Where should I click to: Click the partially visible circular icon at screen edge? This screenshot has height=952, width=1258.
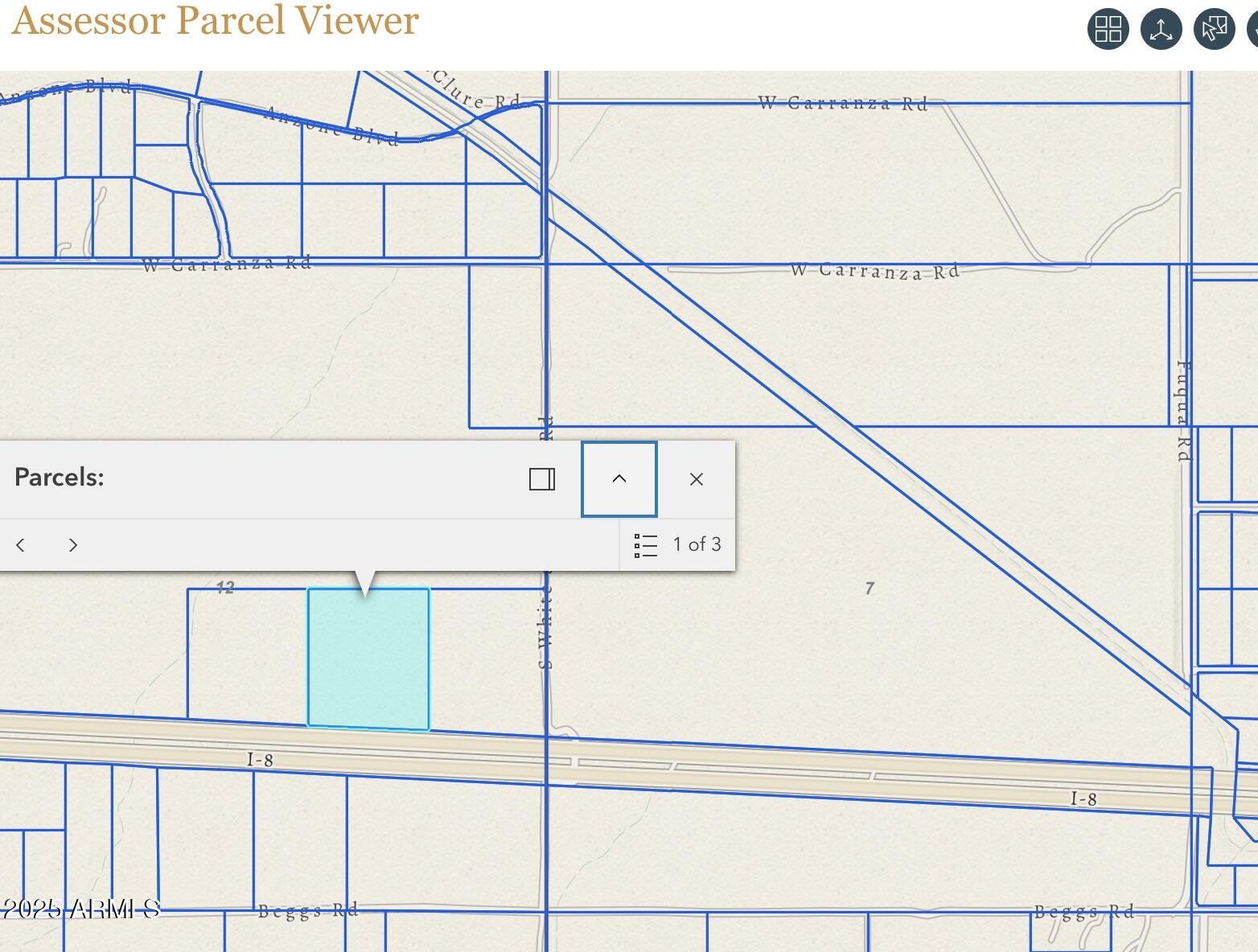coord(1252,29)
